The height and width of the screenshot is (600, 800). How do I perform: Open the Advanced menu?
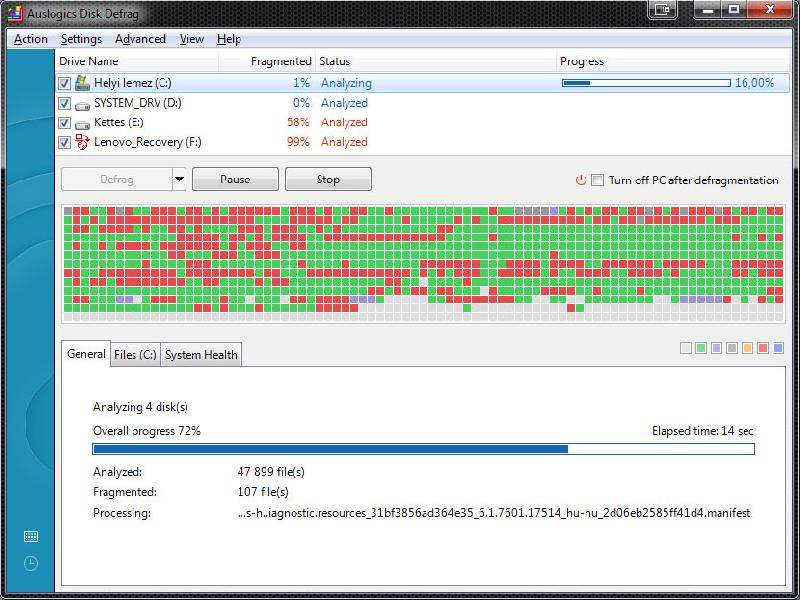140,39
